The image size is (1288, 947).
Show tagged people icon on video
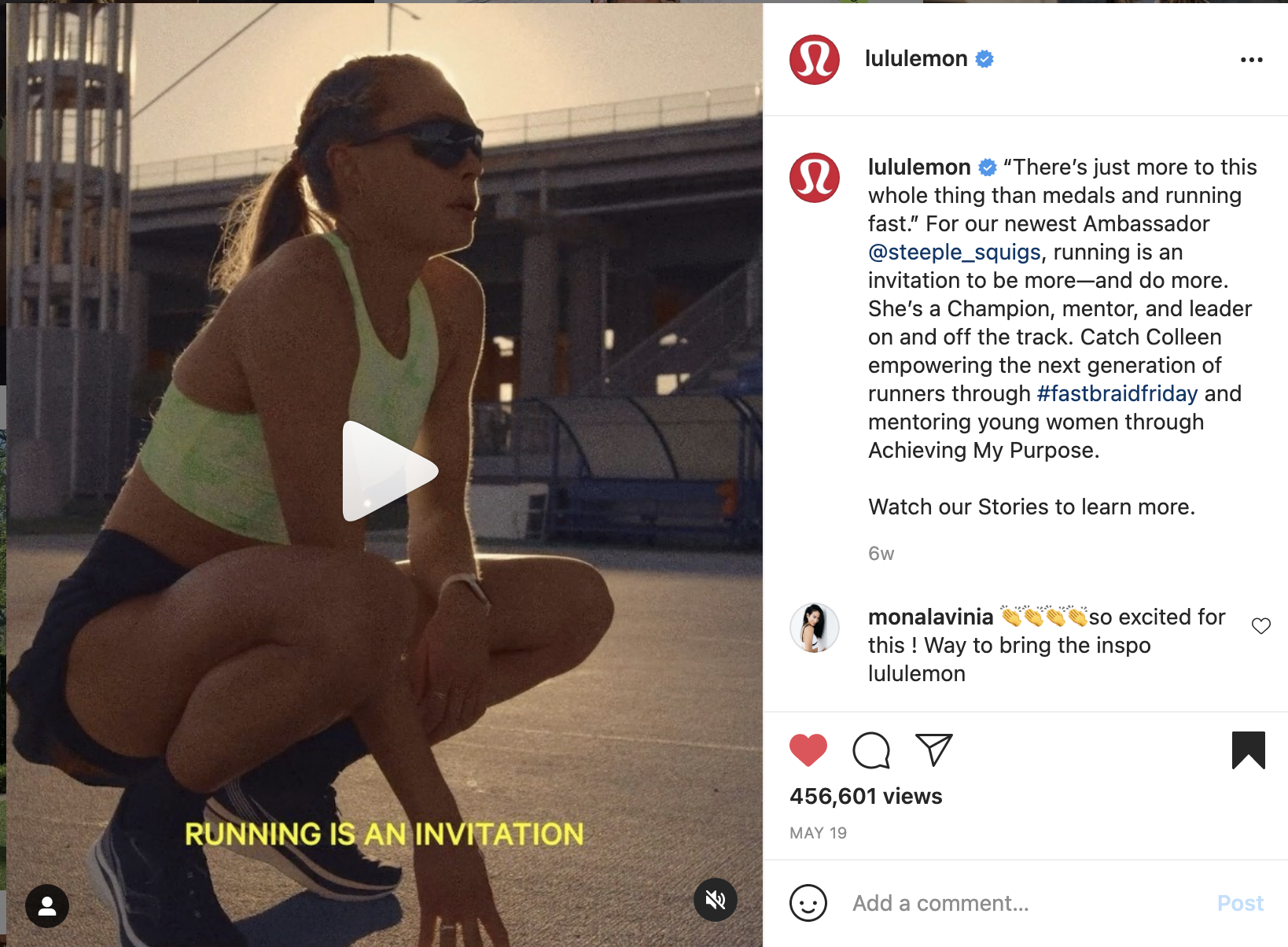point(47,906)
